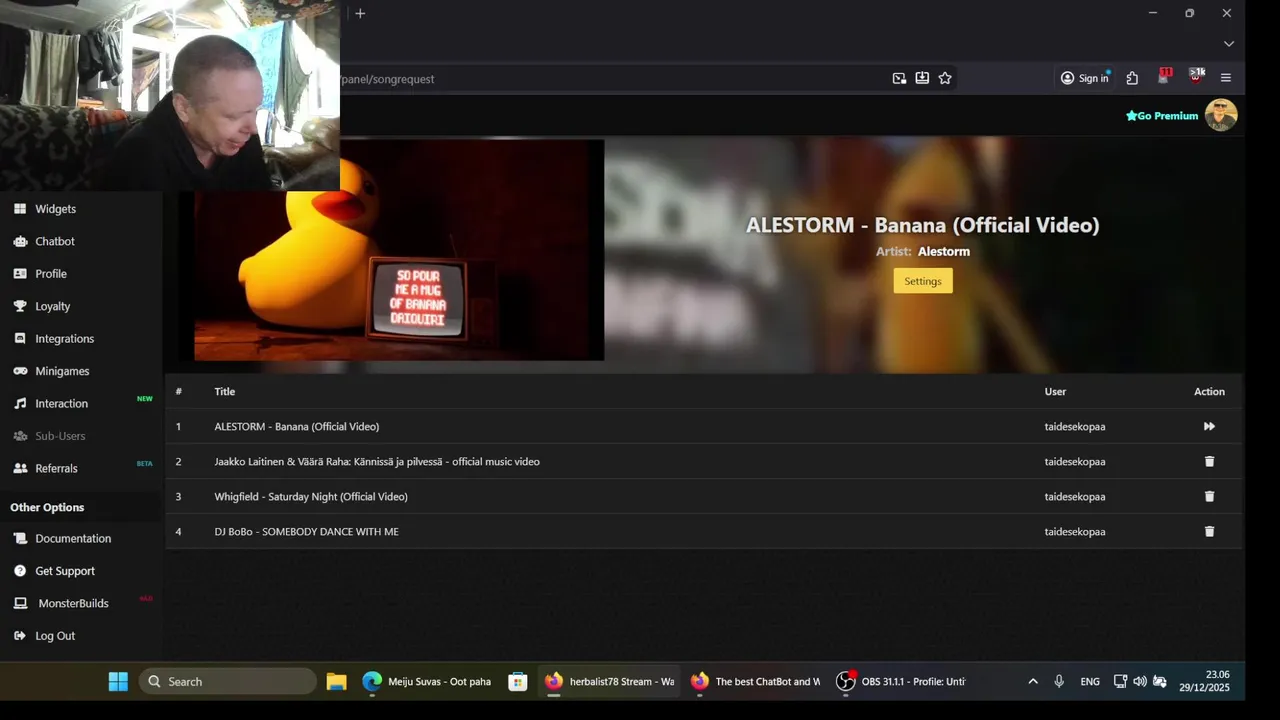Image resolution: width=1280 pixels, height=720 pixels.
Task: Click Jaakko Laitinen & Väärä Raha title
Action: pyautogui.click(x=377, y=461)
